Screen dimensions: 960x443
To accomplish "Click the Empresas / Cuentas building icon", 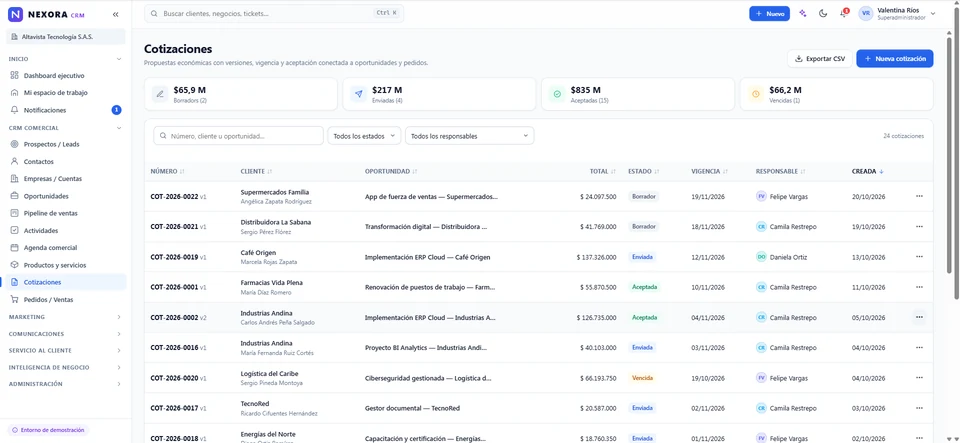I will [15, 179].
